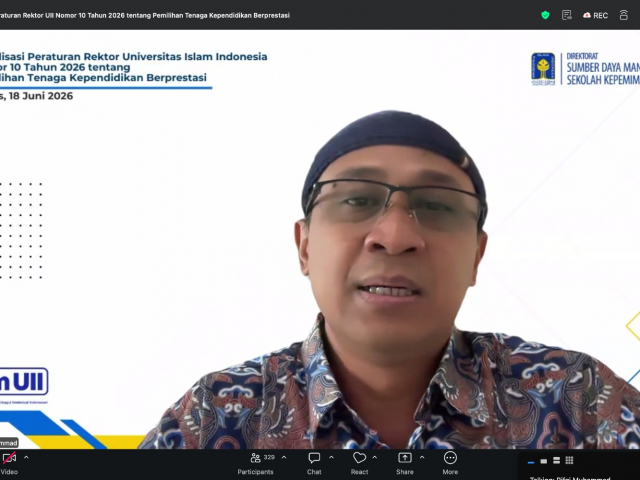Open the green encryption shield icon
The width and height of the screenshot is (640, 480).
click(x=545, y=16)
